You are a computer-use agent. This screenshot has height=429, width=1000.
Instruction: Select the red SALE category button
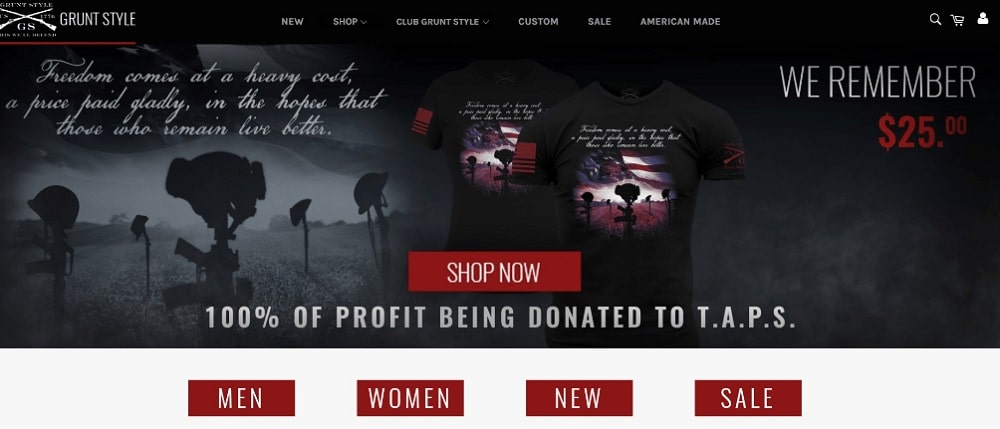(x=748, y=398)
